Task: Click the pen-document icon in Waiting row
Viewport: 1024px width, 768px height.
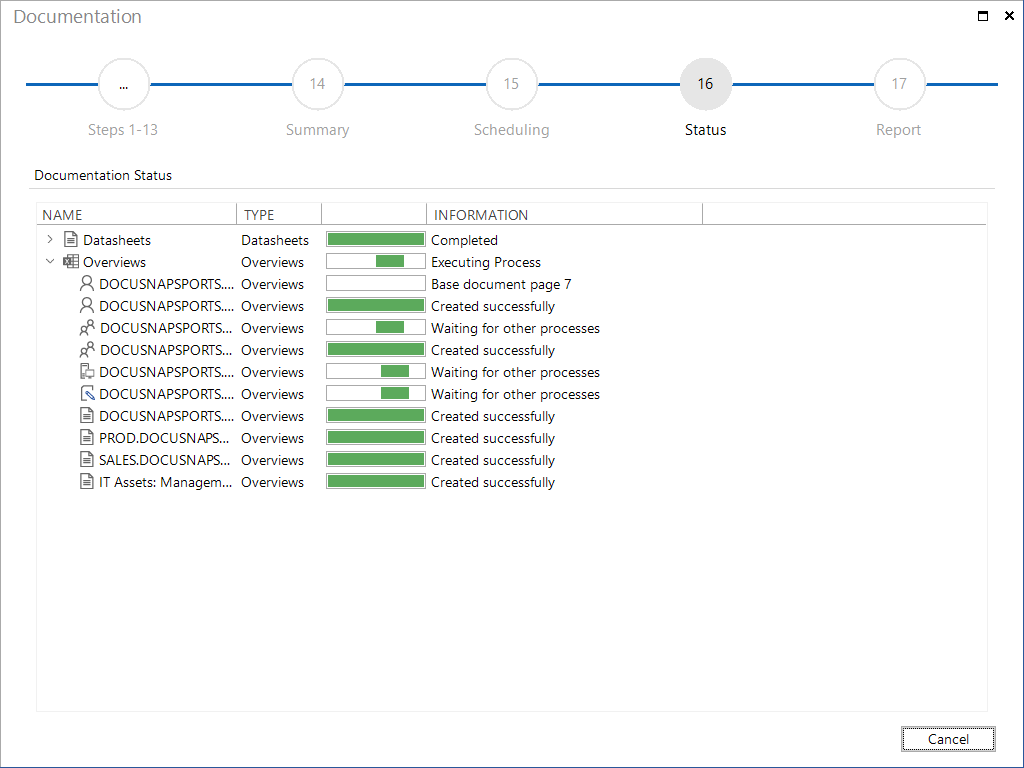Action: [x=87, y=394]
